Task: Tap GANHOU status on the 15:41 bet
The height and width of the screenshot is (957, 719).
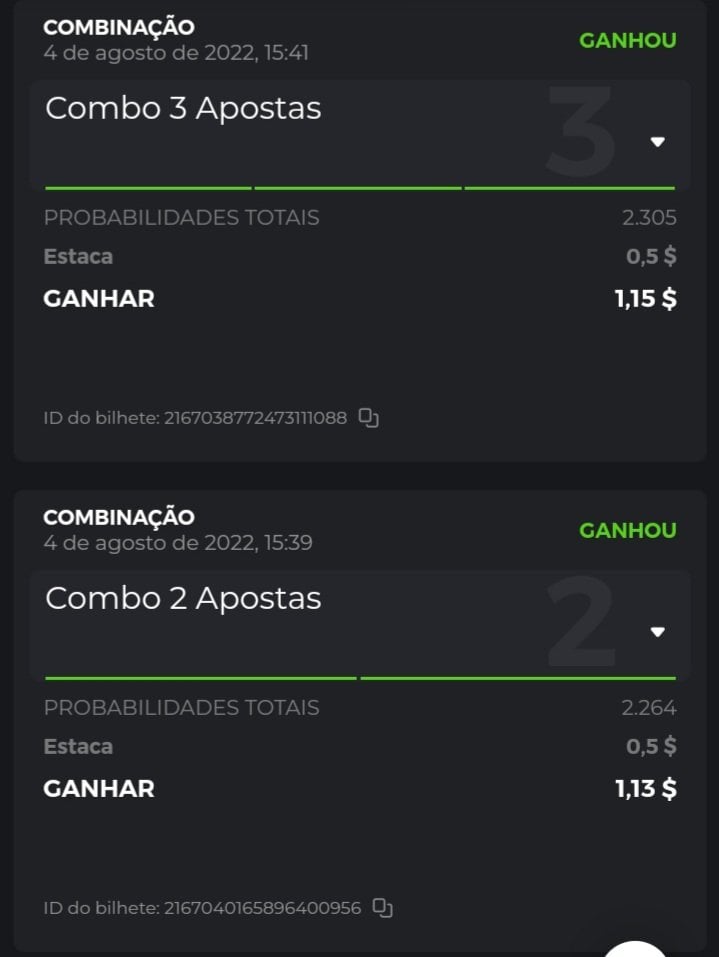Action: pos(627,40)
